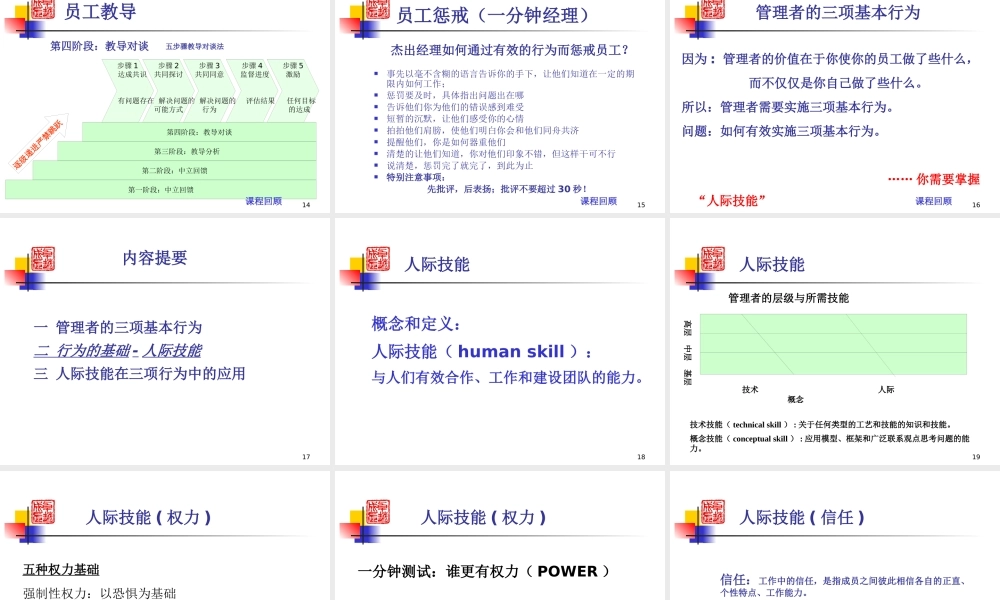Click the 概念和定义 heading on slide 18

(x=416, y=324)
